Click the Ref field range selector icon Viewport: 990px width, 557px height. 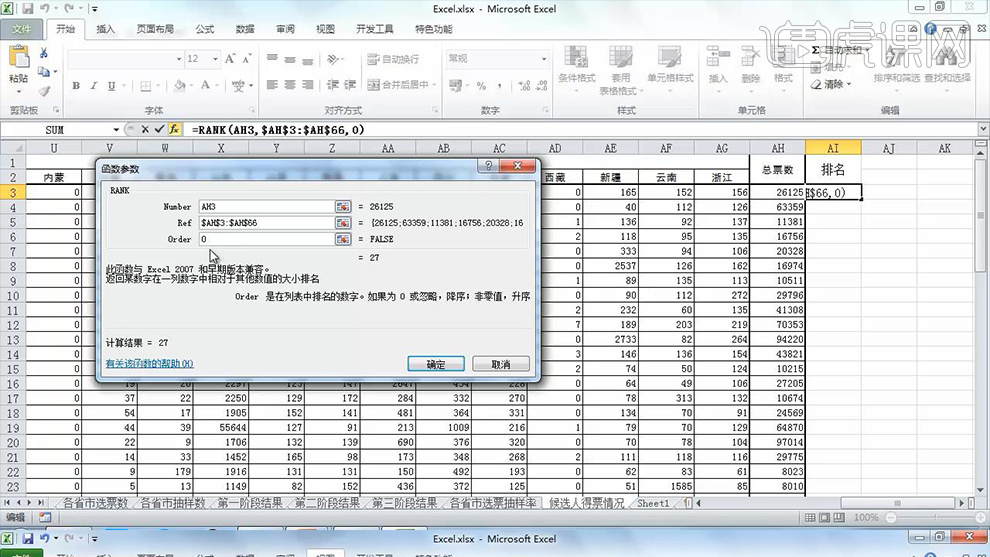click(x=343, y=223)
